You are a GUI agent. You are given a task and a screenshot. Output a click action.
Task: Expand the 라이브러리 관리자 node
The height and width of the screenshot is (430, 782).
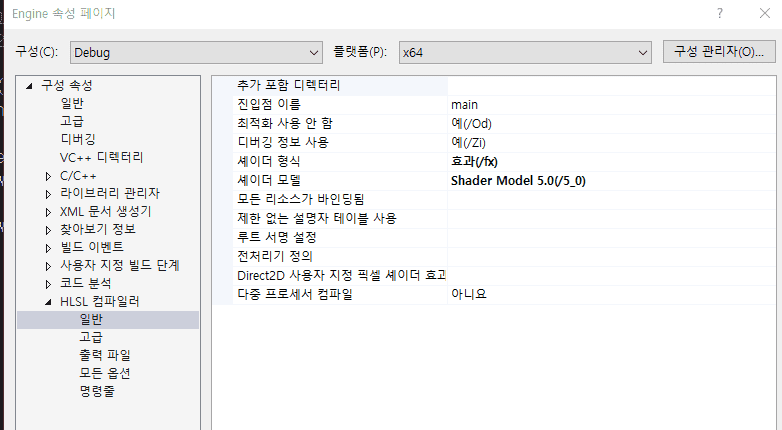pos(48,194)
